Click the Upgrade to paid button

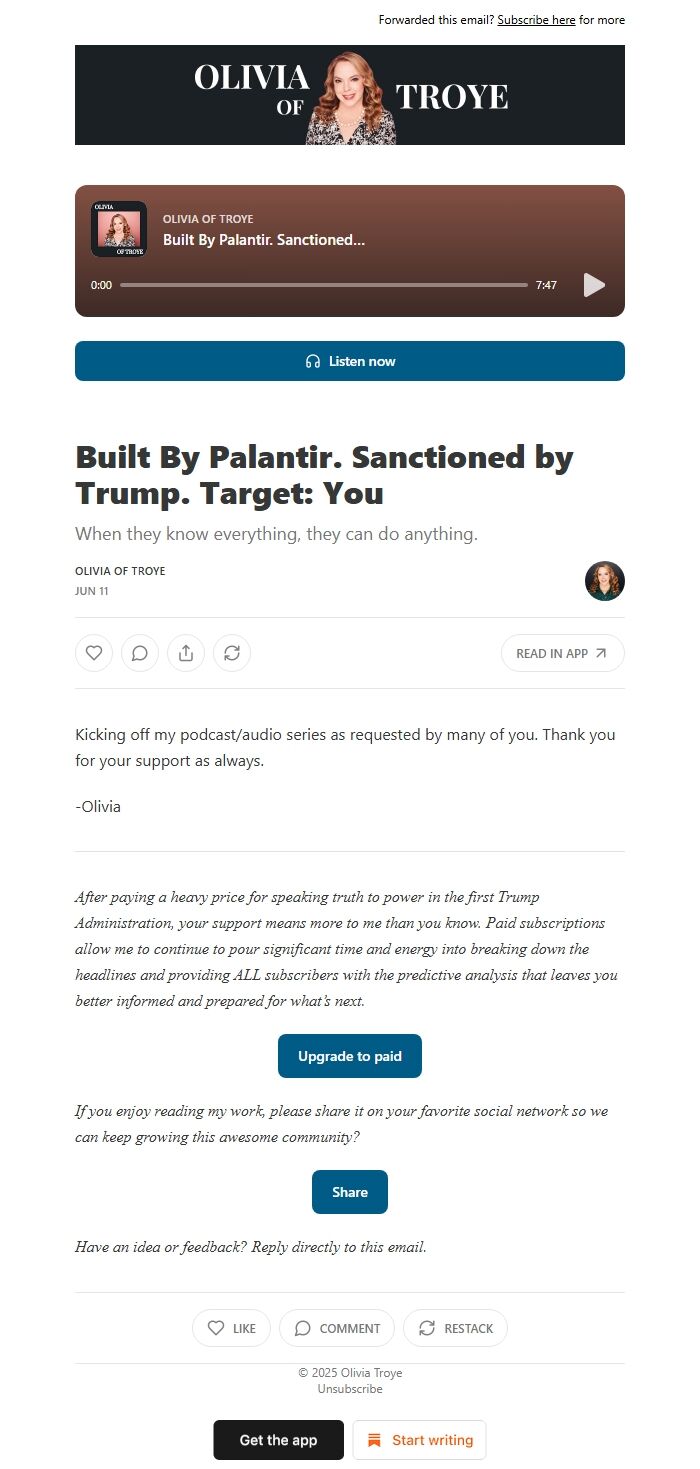pyautogui.click(x=349, y=1055)
